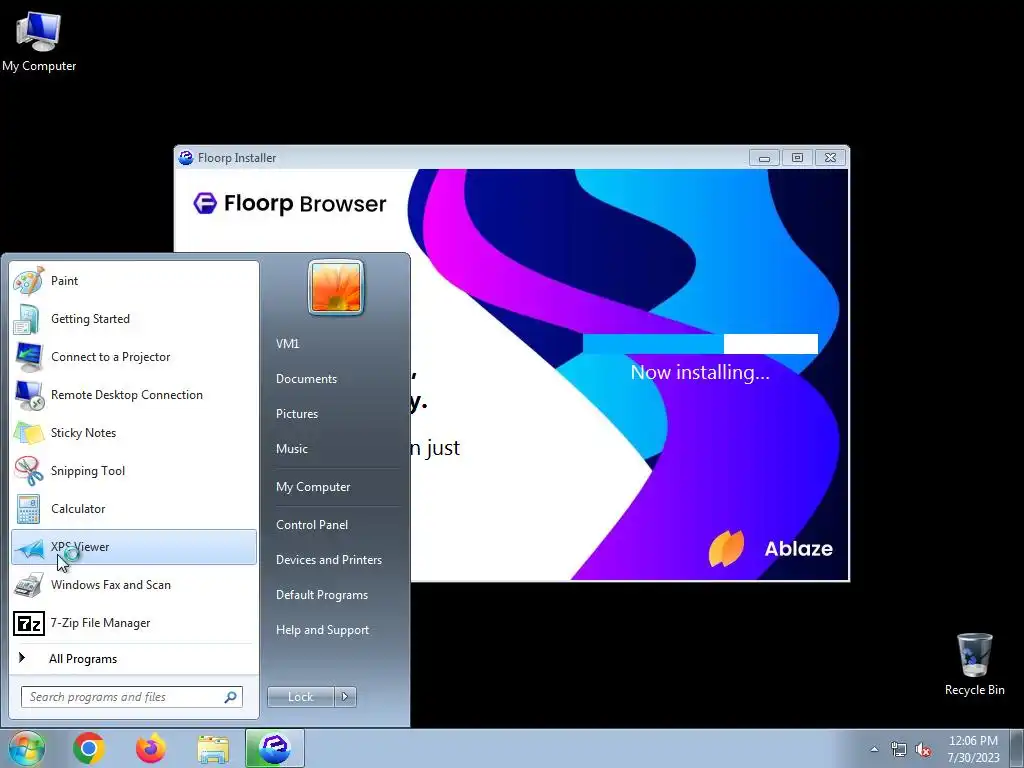Minimize the Floorp Installer window

(x=764, y=157)
